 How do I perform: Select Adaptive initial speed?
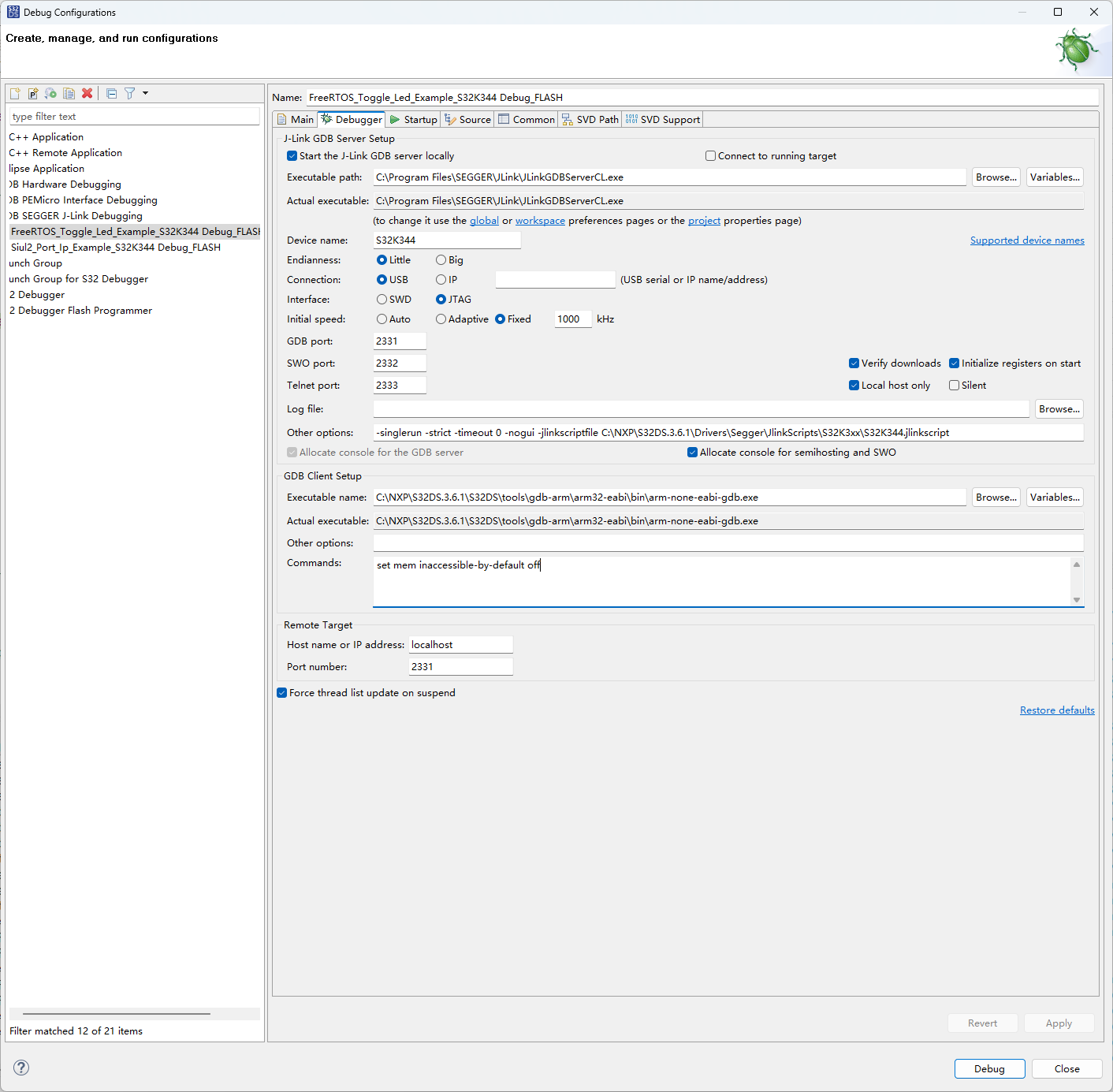coord(441,319)
